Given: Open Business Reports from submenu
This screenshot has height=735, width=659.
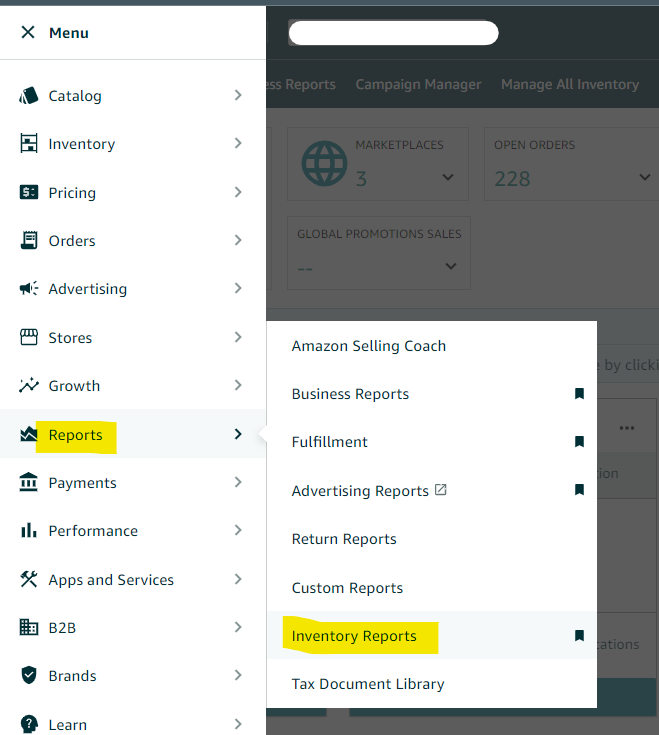Looking at the screenshot, I should (x=350, y=394).
